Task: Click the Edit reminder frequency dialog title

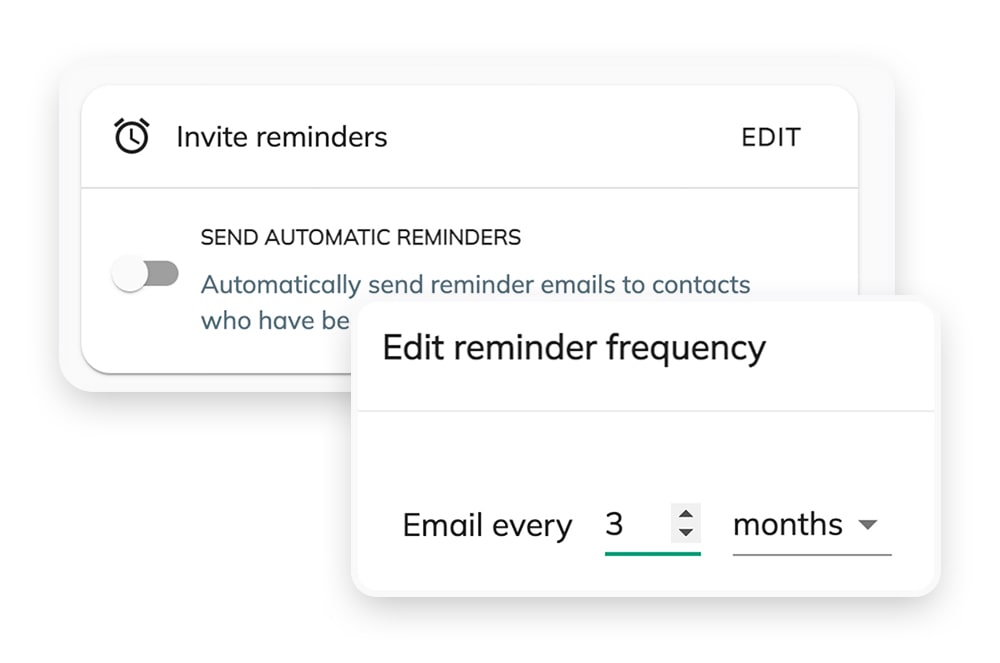Action: click(573, 347)
